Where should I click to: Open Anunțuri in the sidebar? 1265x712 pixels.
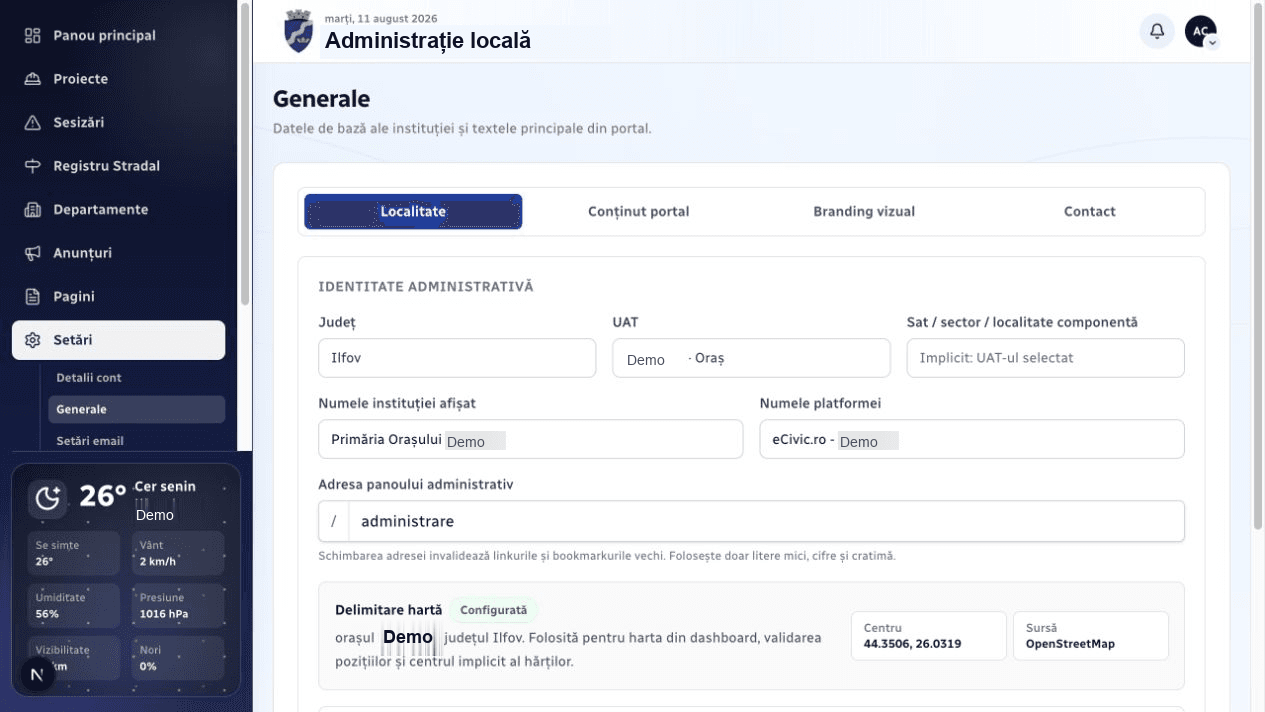(118, 253)
